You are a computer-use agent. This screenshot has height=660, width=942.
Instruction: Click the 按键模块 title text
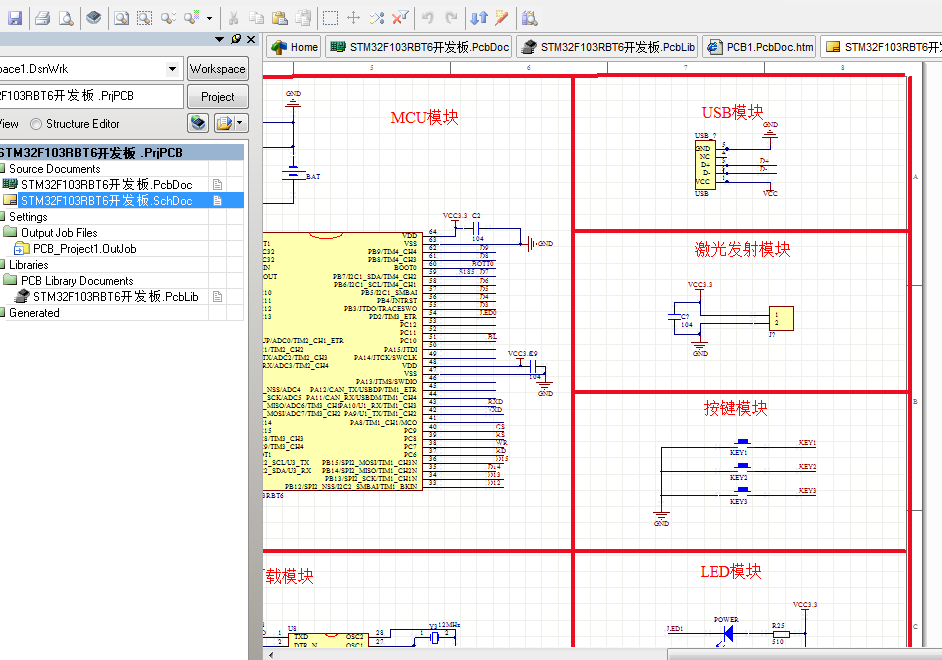(735, 408)
